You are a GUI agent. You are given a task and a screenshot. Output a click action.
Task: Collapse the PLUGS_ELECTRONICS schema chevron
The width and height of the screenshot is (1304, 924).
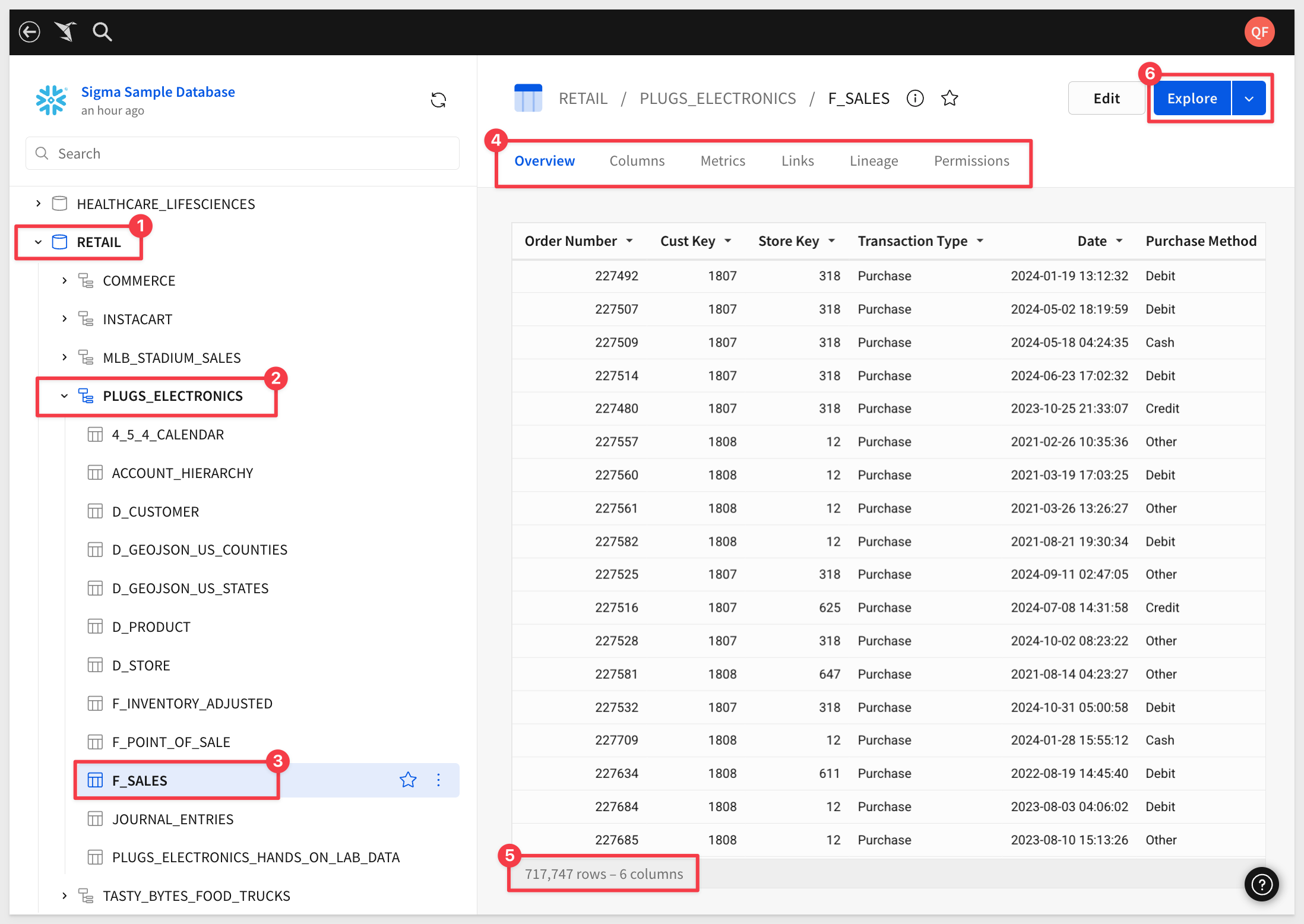(65, 395)
